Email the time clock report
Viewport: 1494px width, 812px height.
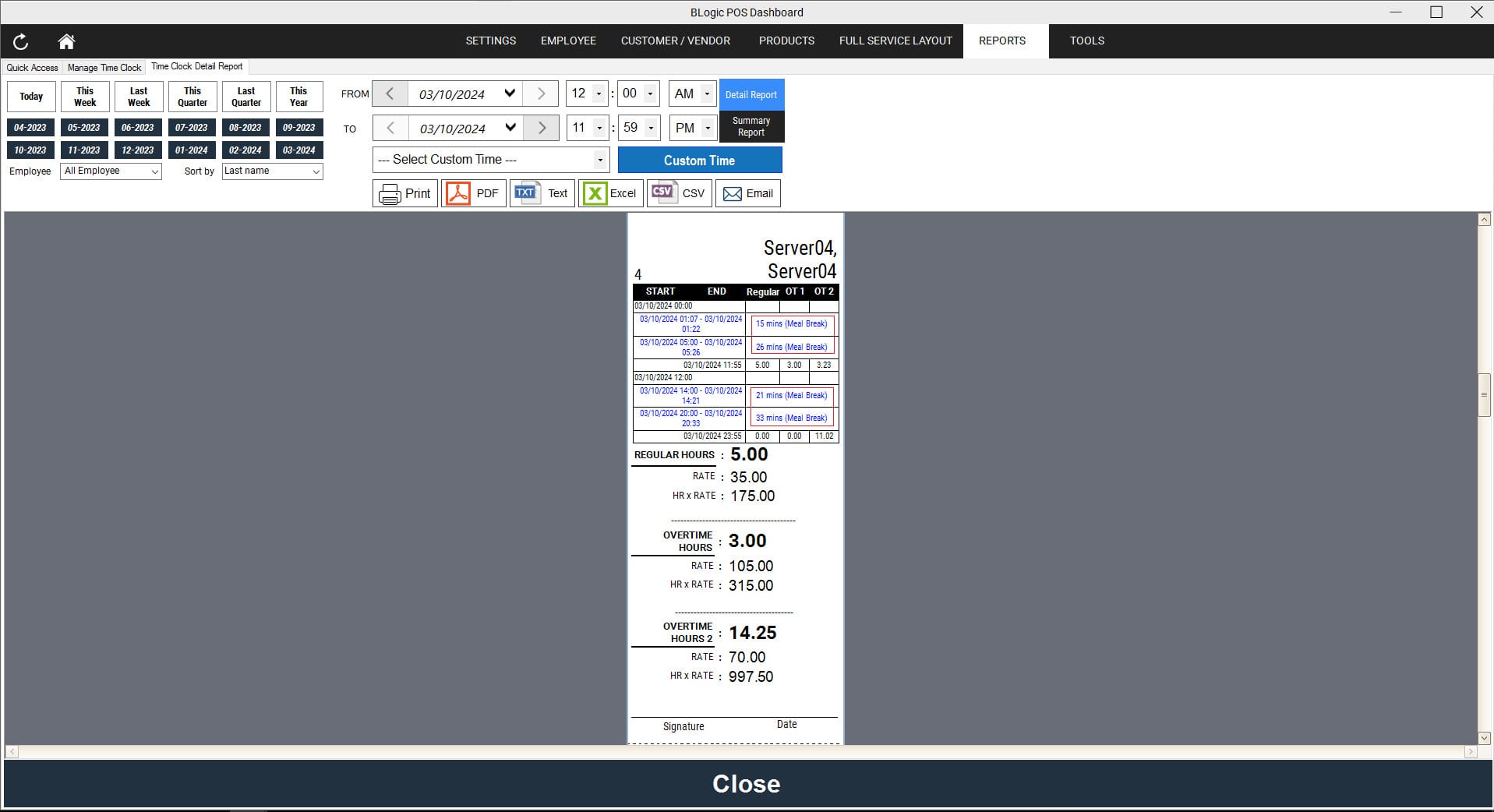pos(747,193)
